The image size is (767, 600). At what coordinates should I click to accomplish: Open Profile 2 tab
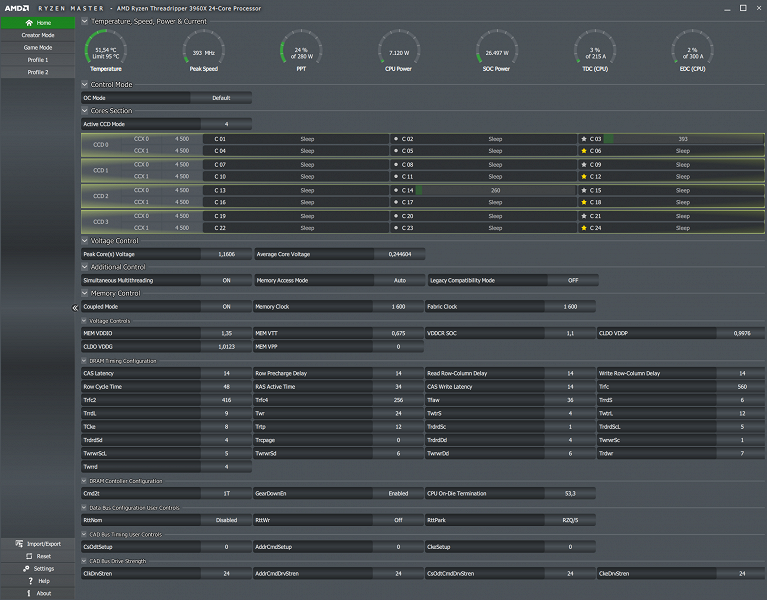coord(38,72)
